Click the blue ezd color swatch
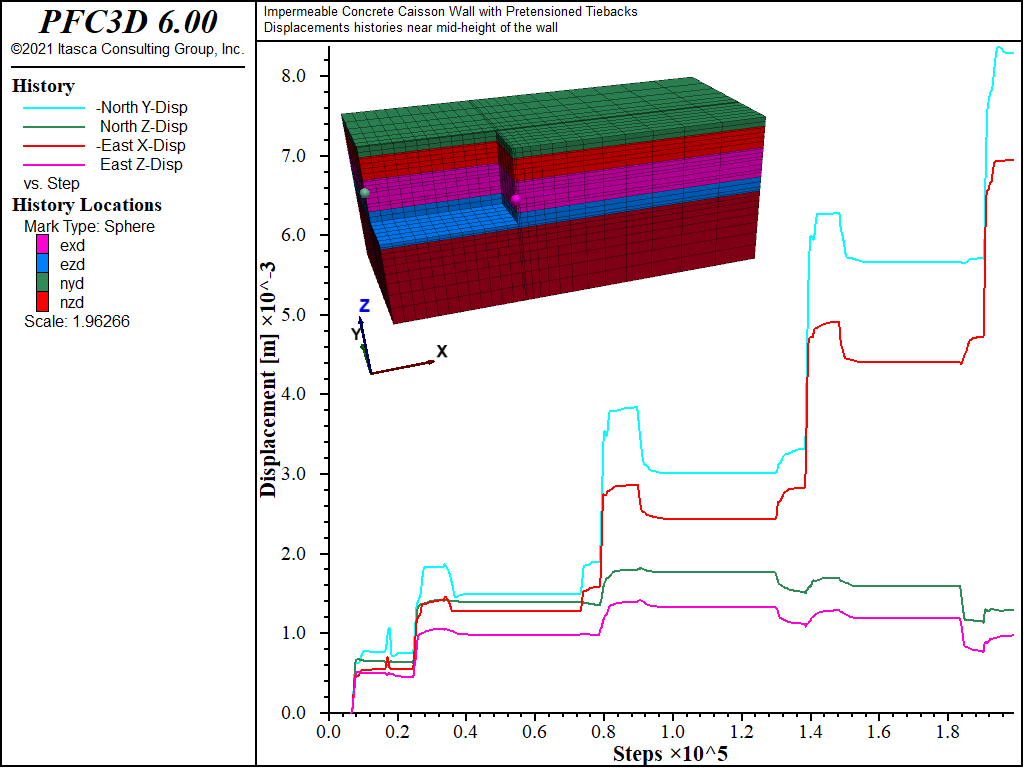The height and width of the screenshot is (768, 1024). coord(42,264)
